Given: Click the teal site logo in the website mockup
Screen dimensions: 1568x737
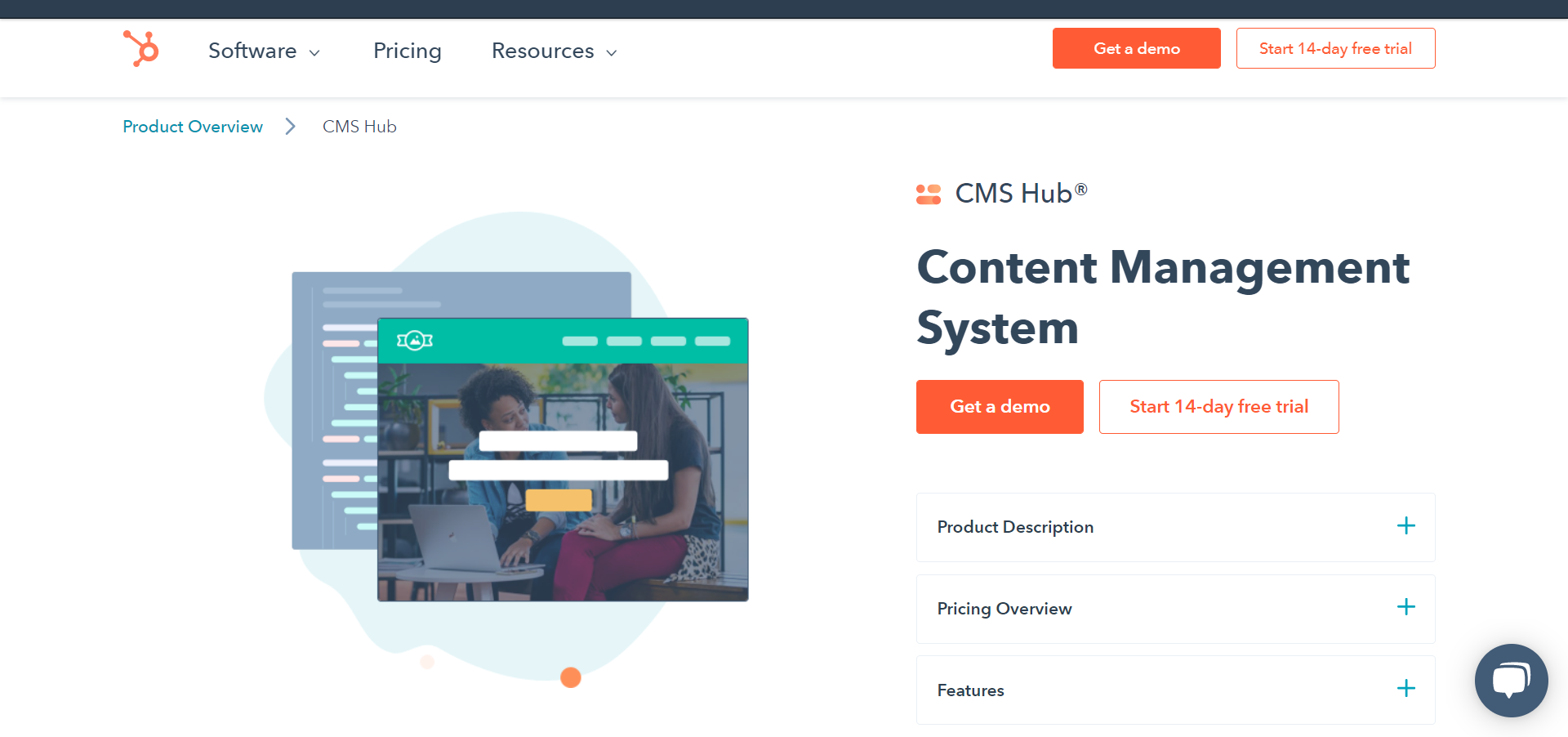Looking at the screenshot, I should 415,341.
